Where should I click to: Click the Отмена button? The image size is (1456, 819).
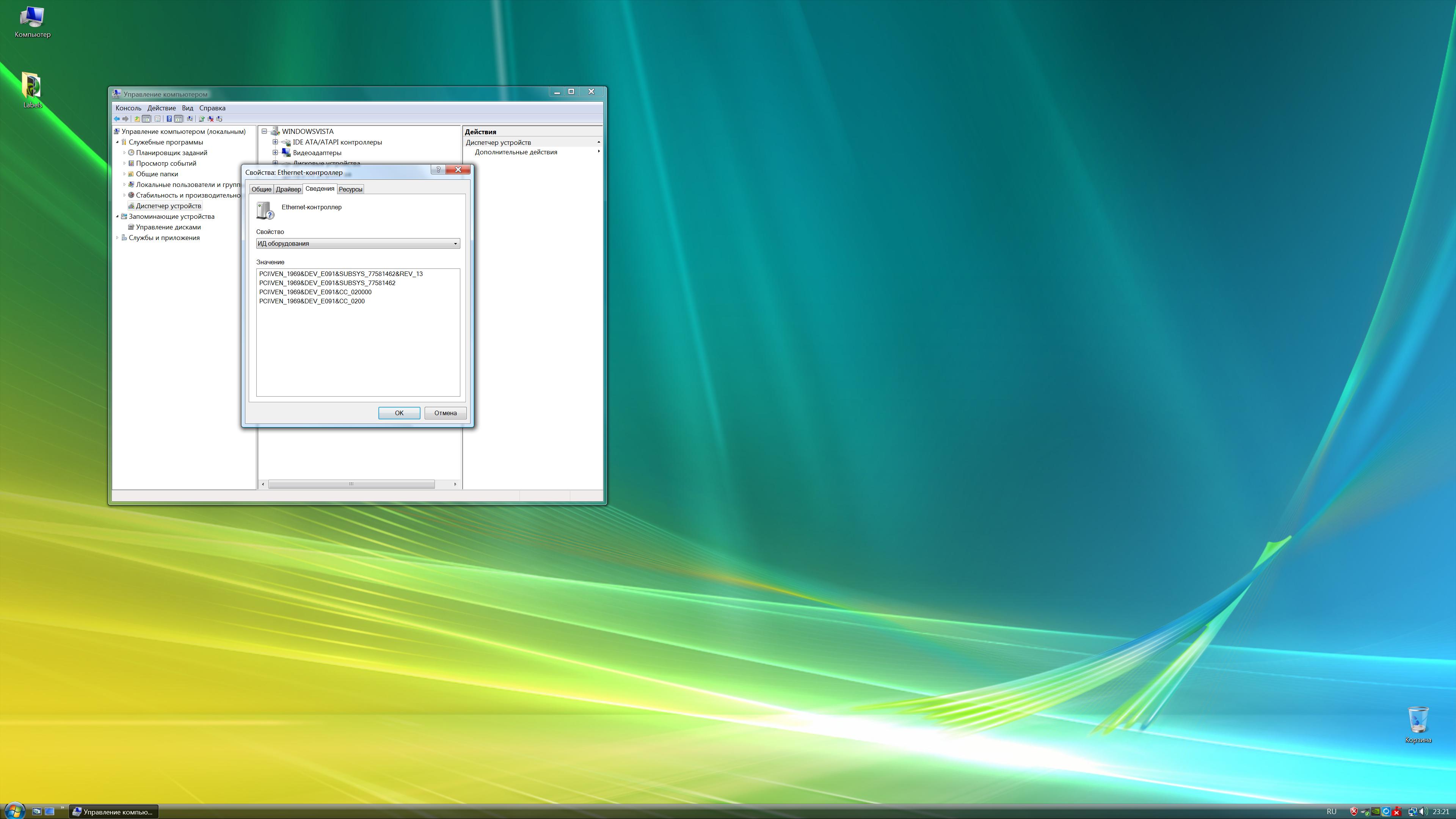click(445, 413)
